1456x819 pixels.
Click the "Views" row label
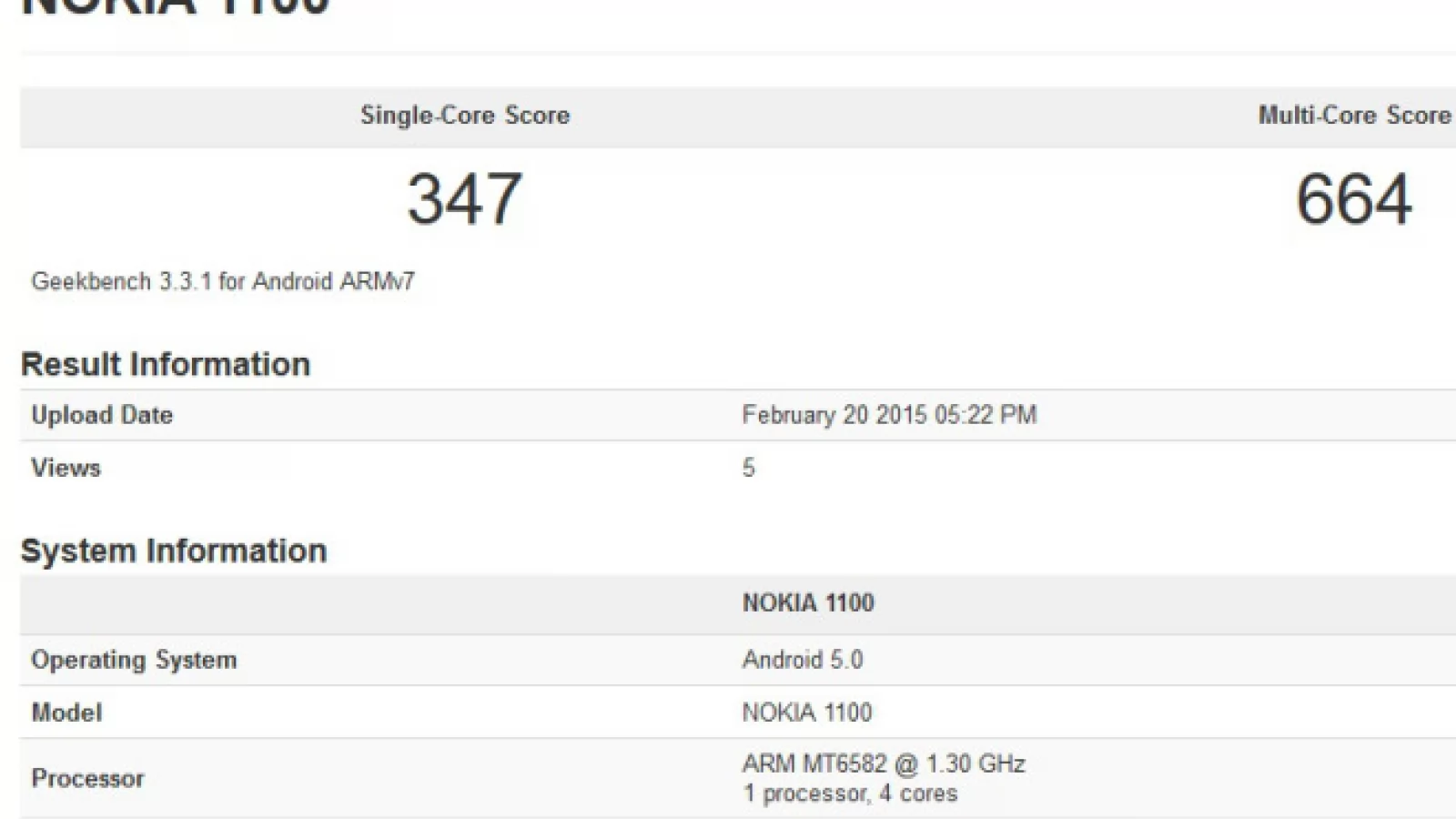(x=66, y=468)
